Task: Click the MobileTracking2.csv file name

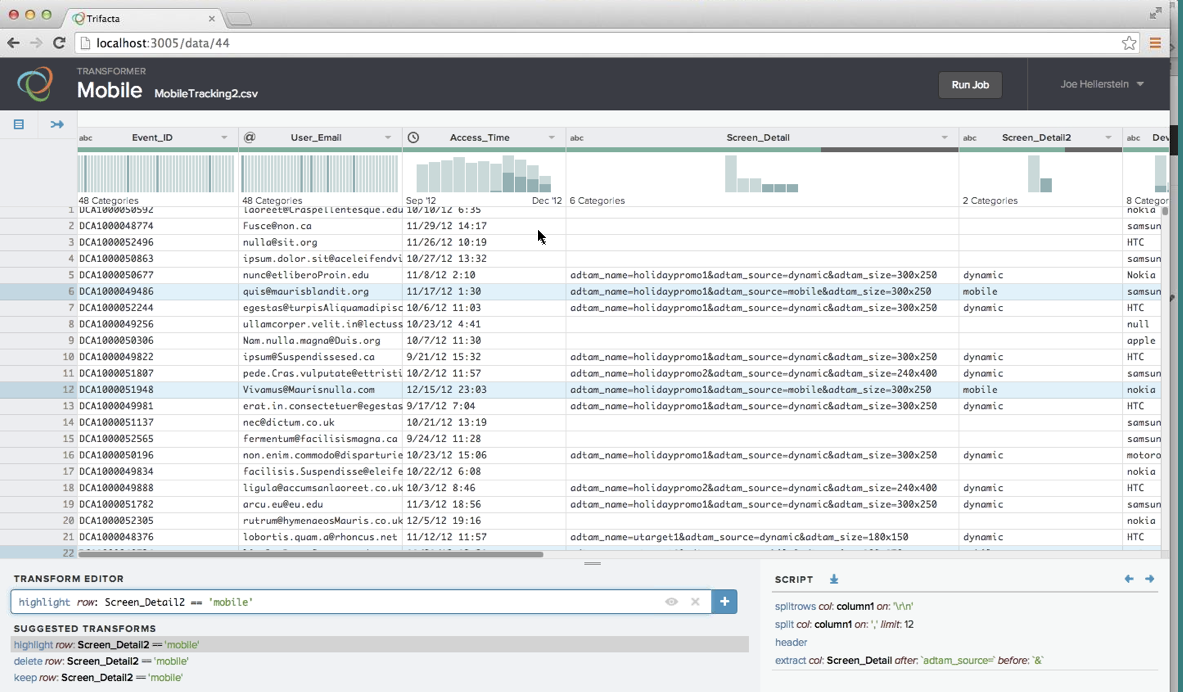Action: tap(206, 94)
